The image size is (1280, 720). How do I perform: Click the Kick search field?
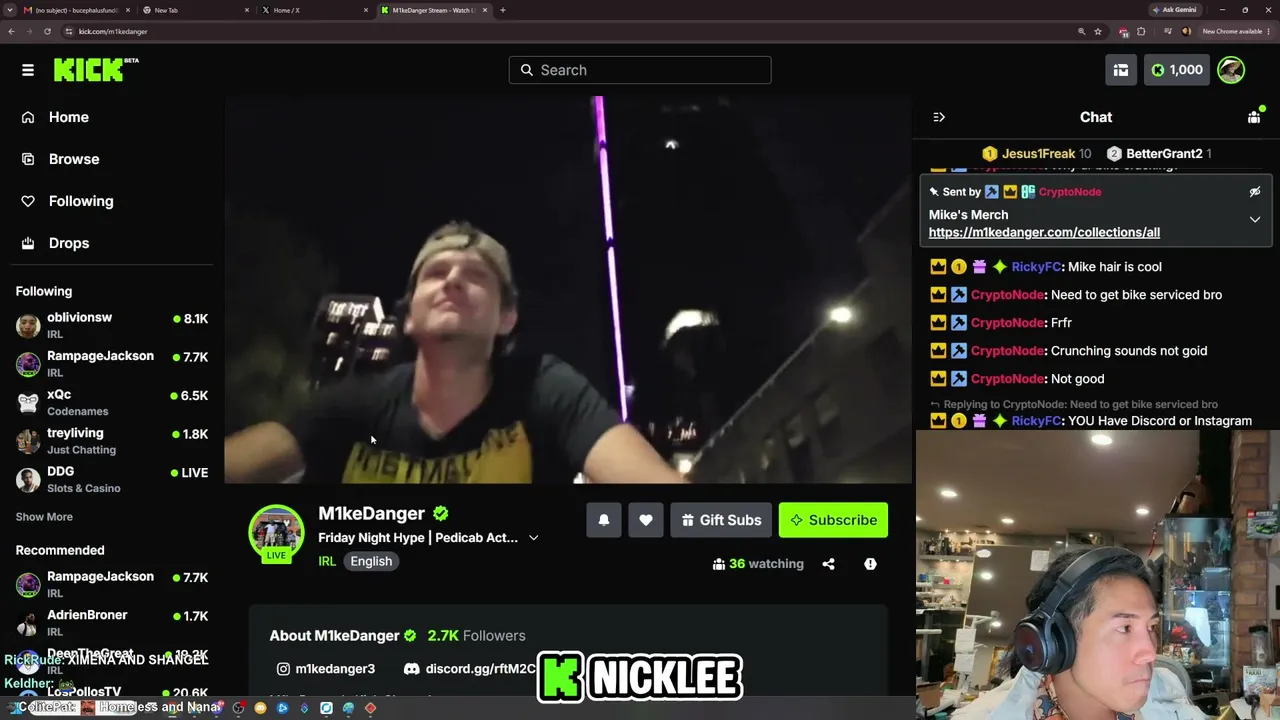coord(640,70)
